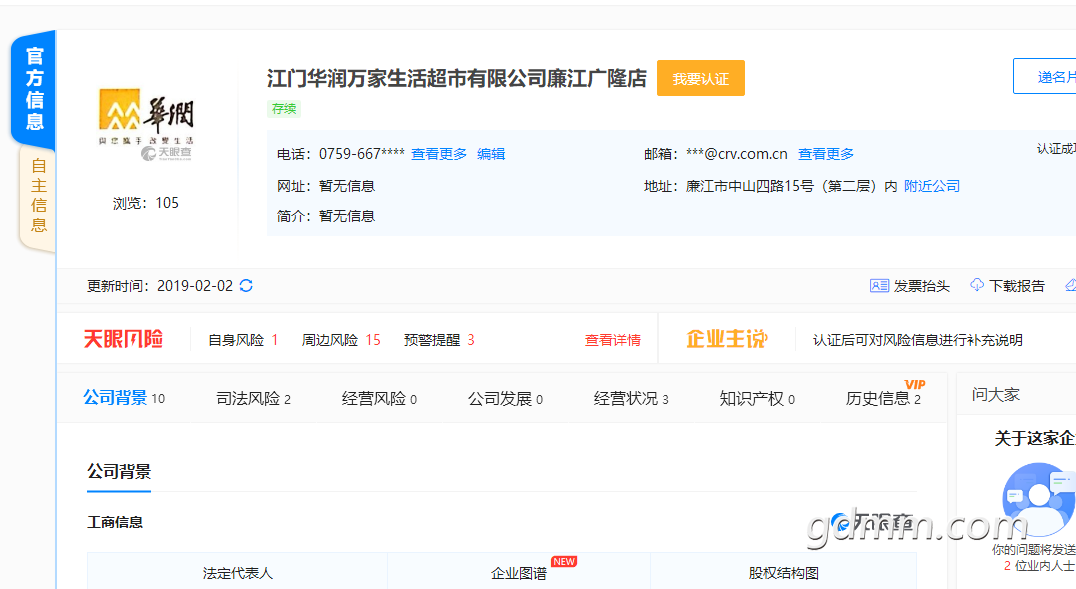Click 查看更多 next to the email
Screen dimensions: 1076x589
(x=826, y=154)
